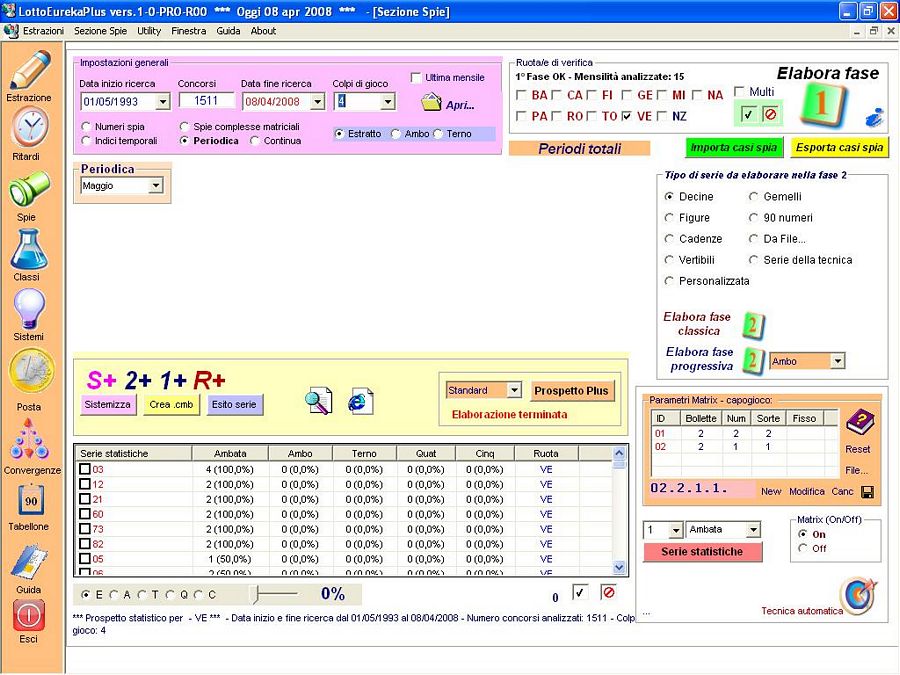Click the green checkmark icon under Multi
900x675 pixels.
pyautogui.click(x=747, y=115)
